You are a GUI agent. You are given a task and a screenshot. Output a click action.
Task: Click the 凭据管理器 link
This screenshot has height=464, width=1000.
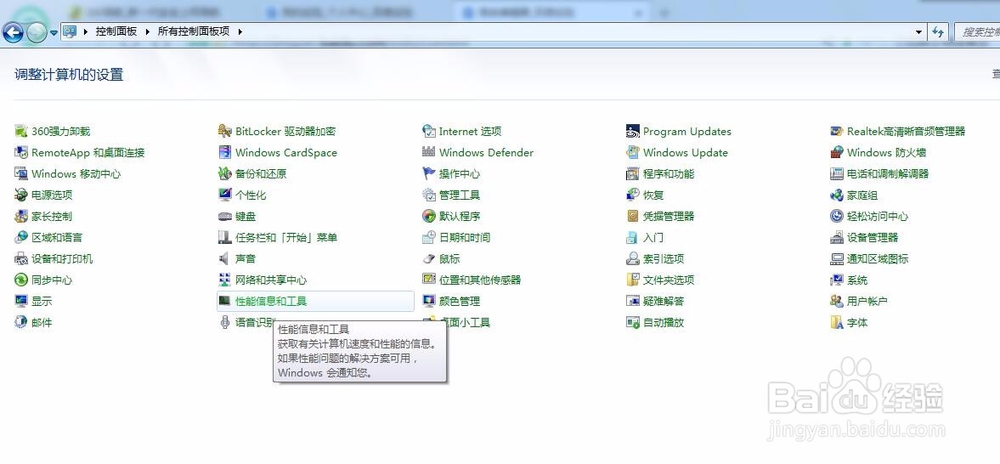[668, 216]
